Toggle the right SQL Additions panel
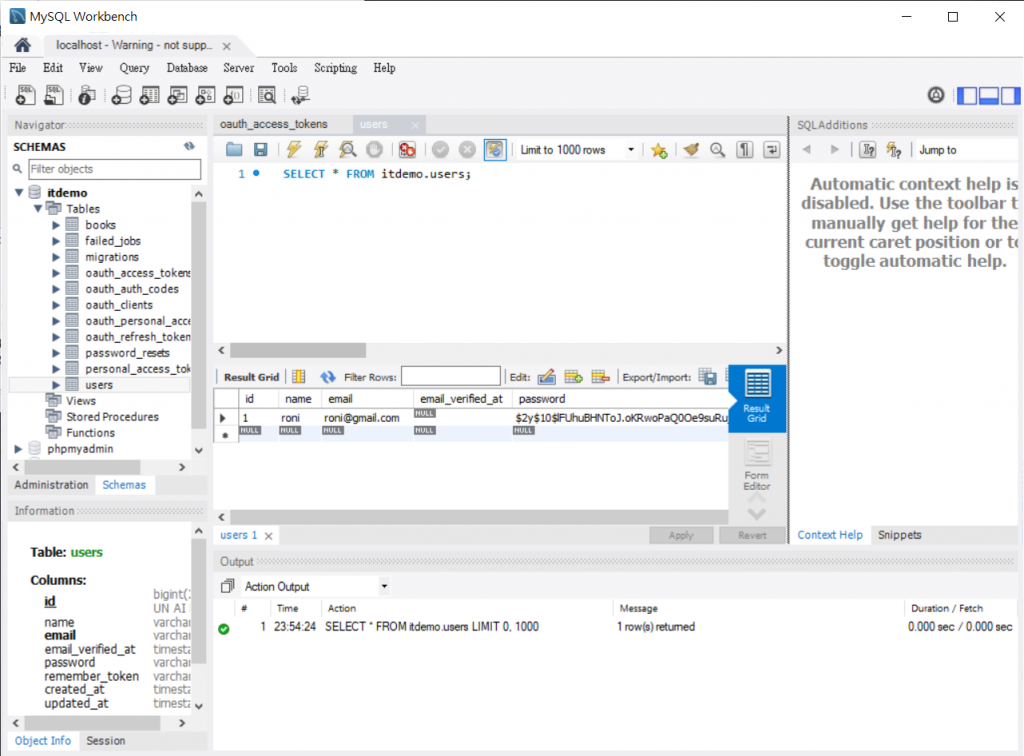Viewport: 1024px width, 756px height. (x=1010, y=95)
